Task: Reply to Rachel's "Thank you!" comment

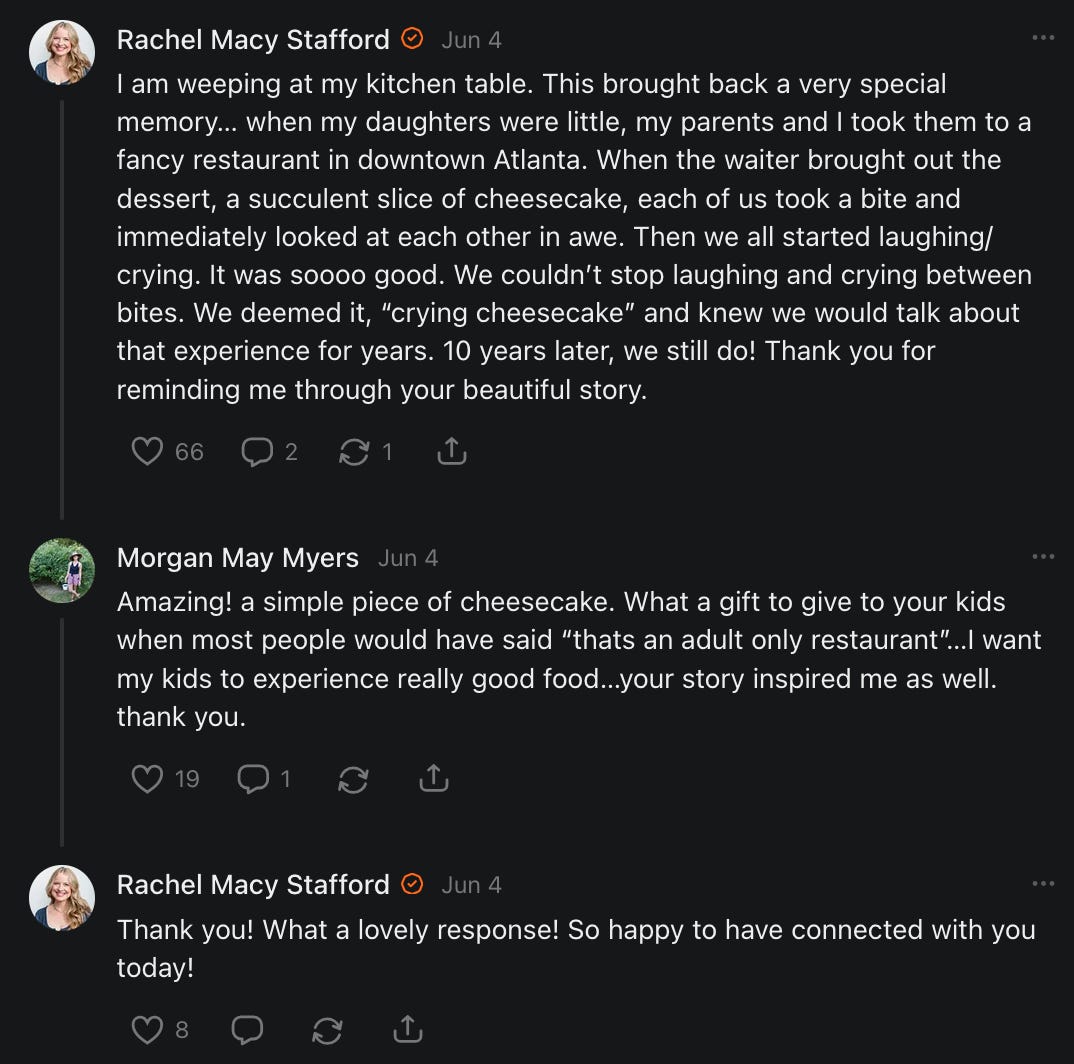Action: (x=247, y=1029)
